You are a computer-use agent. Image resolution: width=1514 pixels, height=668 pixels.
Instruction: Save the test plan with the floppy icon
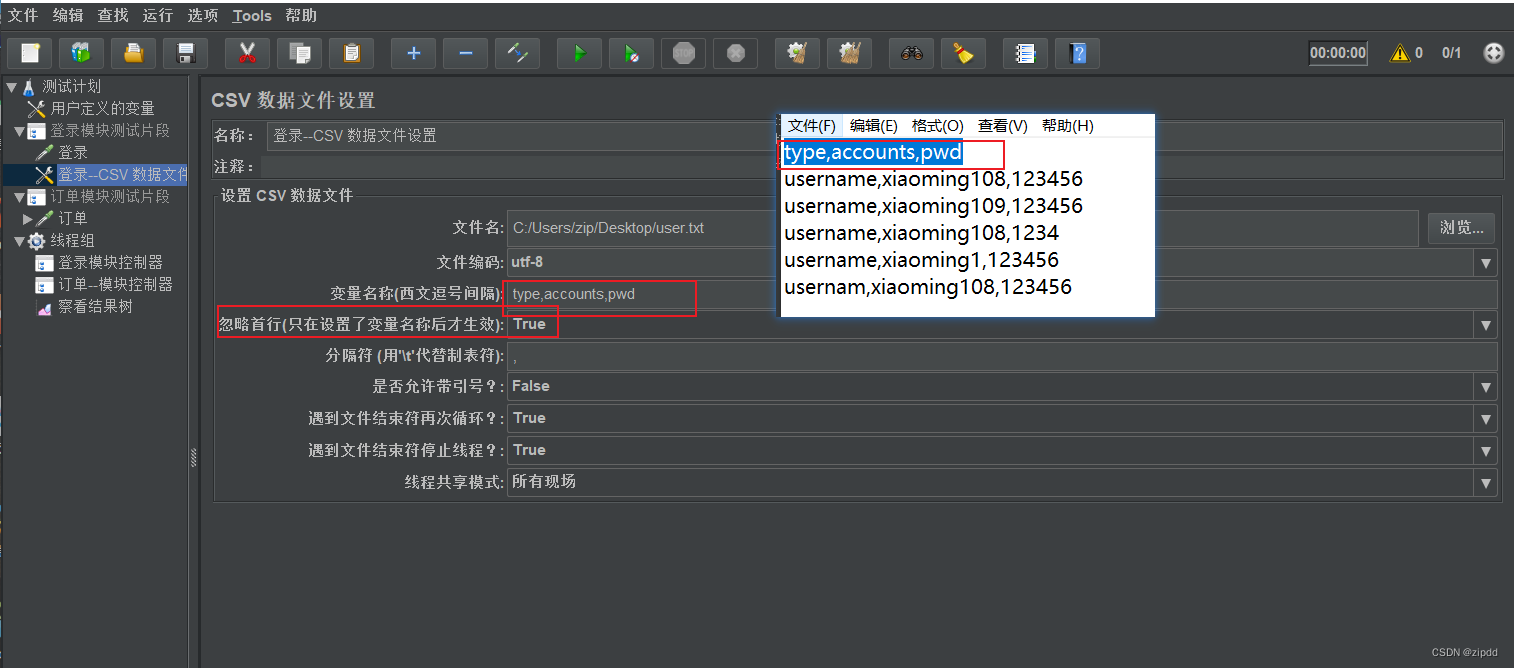[185, 53]
